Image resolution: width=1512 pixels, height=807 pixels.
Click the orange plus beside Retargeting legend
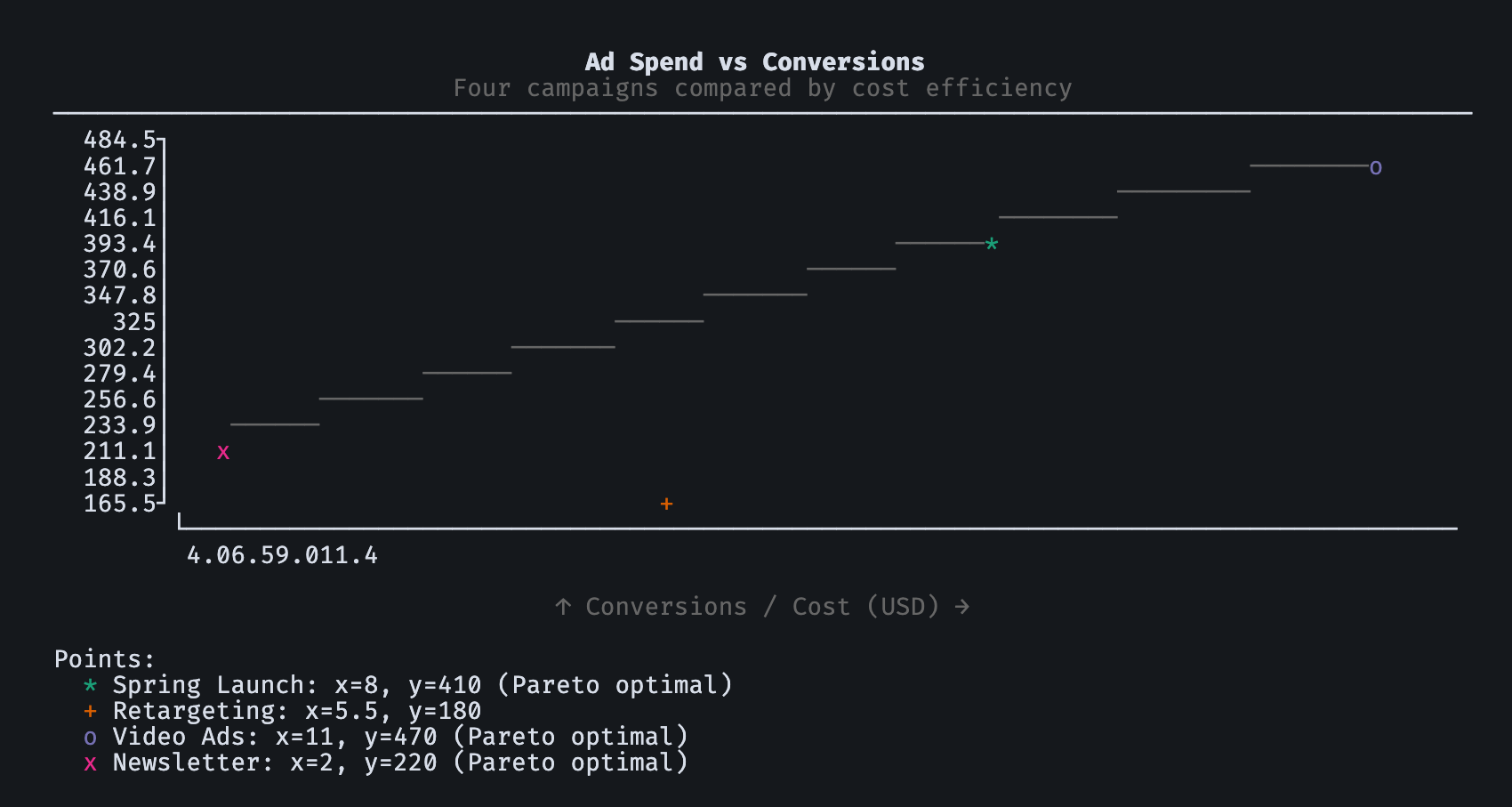click(x=90, y=711)
